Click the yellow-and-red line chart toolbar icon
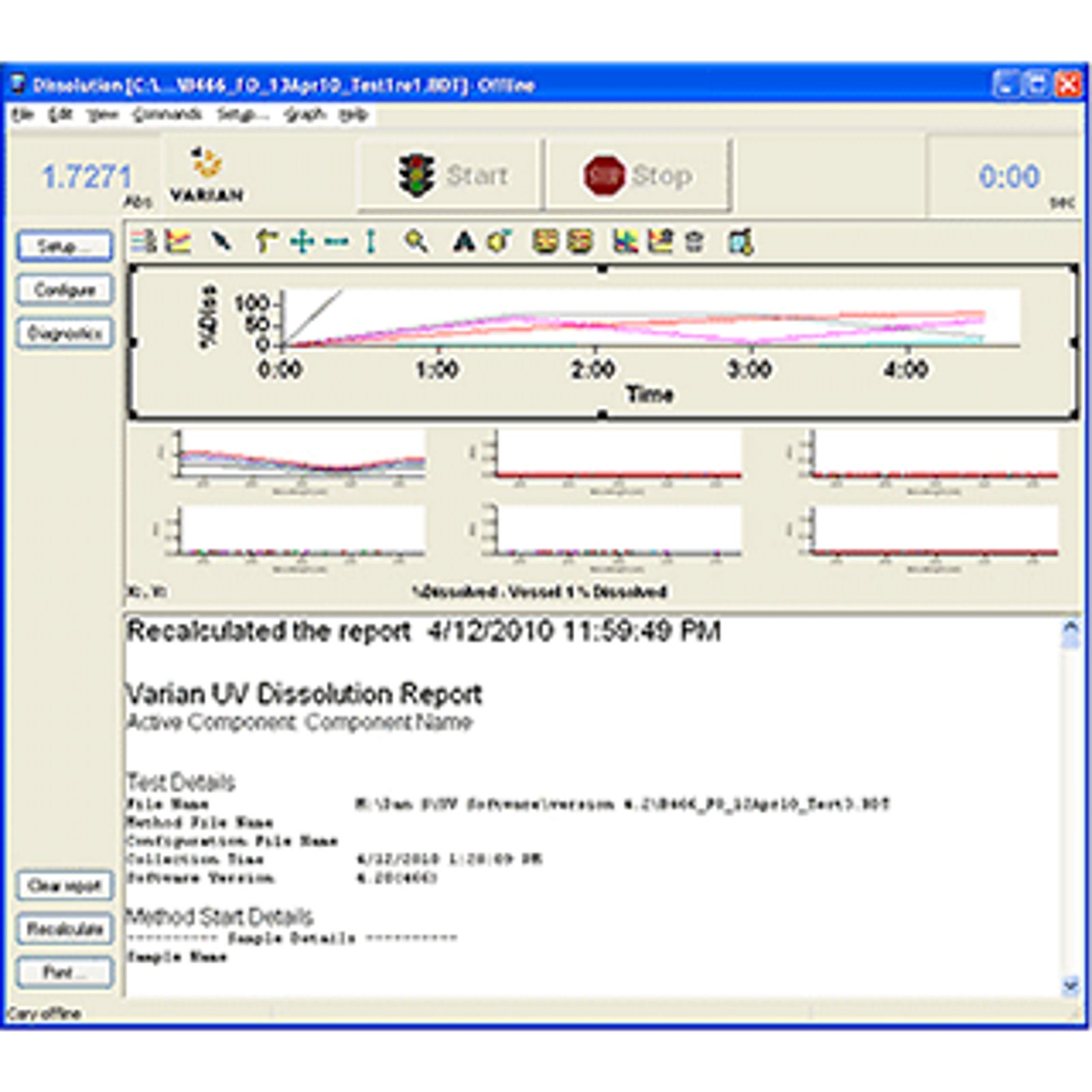 [179, 242]
